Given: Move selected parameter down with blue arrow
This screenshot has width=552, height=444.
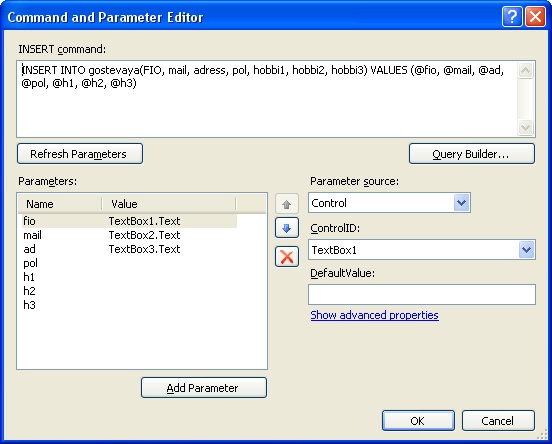Looking at the screenshot, I should click(287, 228).
